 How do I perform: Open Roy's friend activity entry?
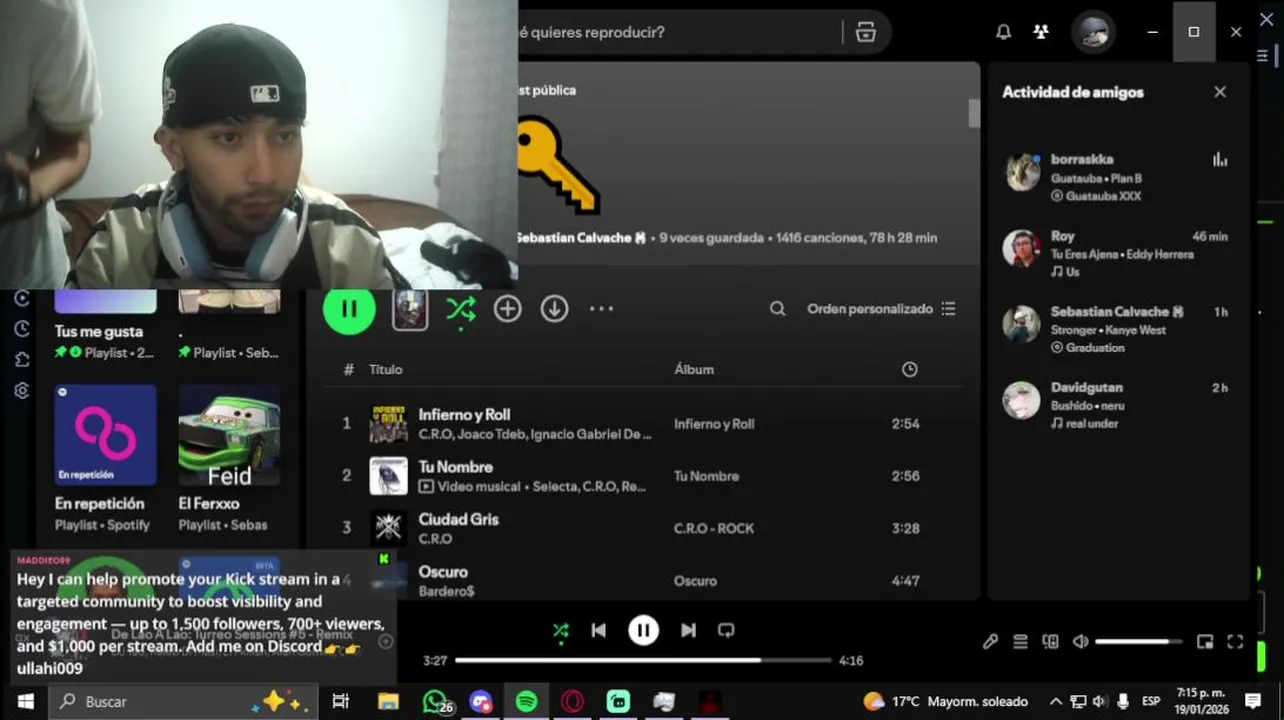[1116, 254]
